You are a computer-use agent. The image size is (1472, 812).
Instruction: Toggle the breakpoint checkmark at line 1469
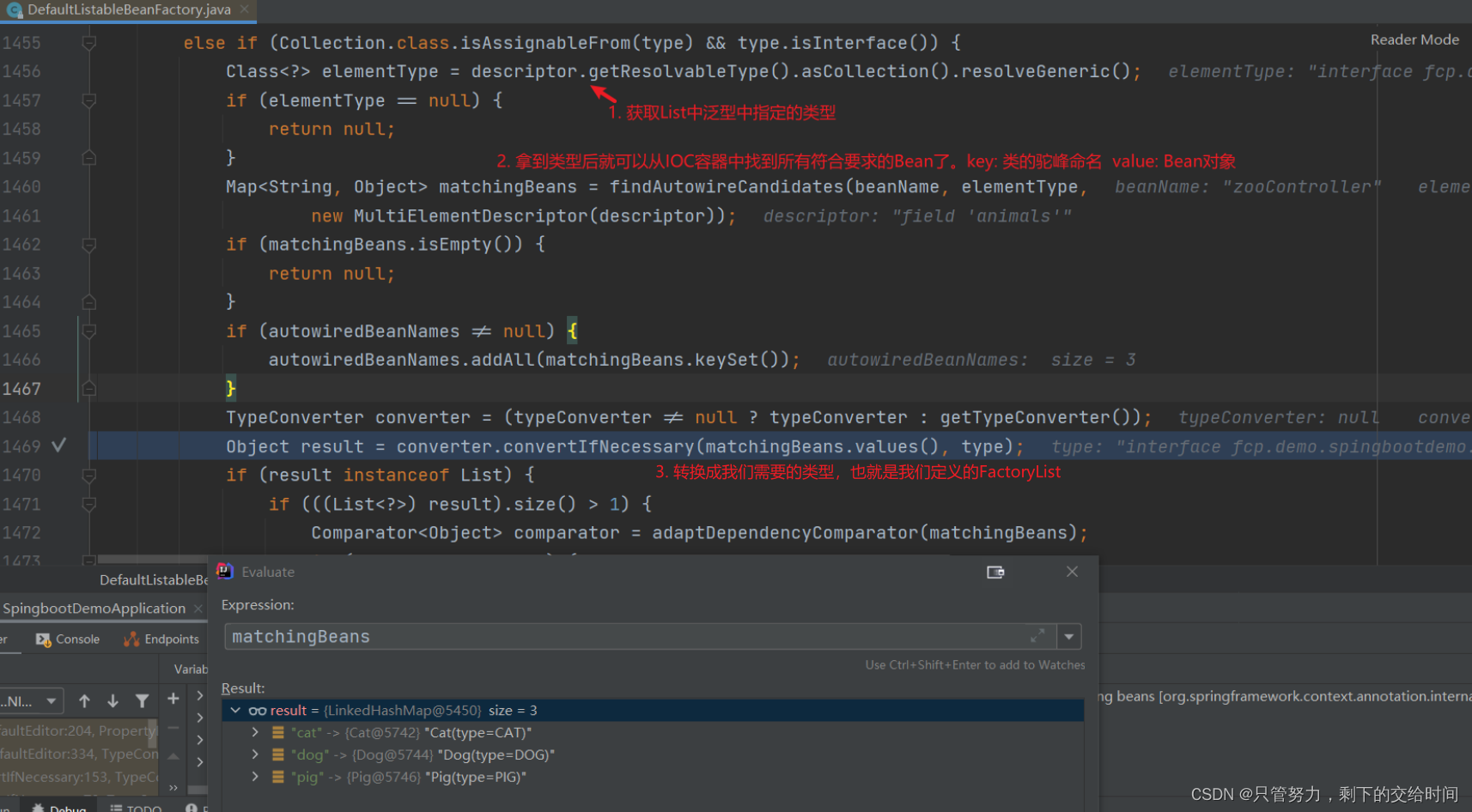[58, 445]
